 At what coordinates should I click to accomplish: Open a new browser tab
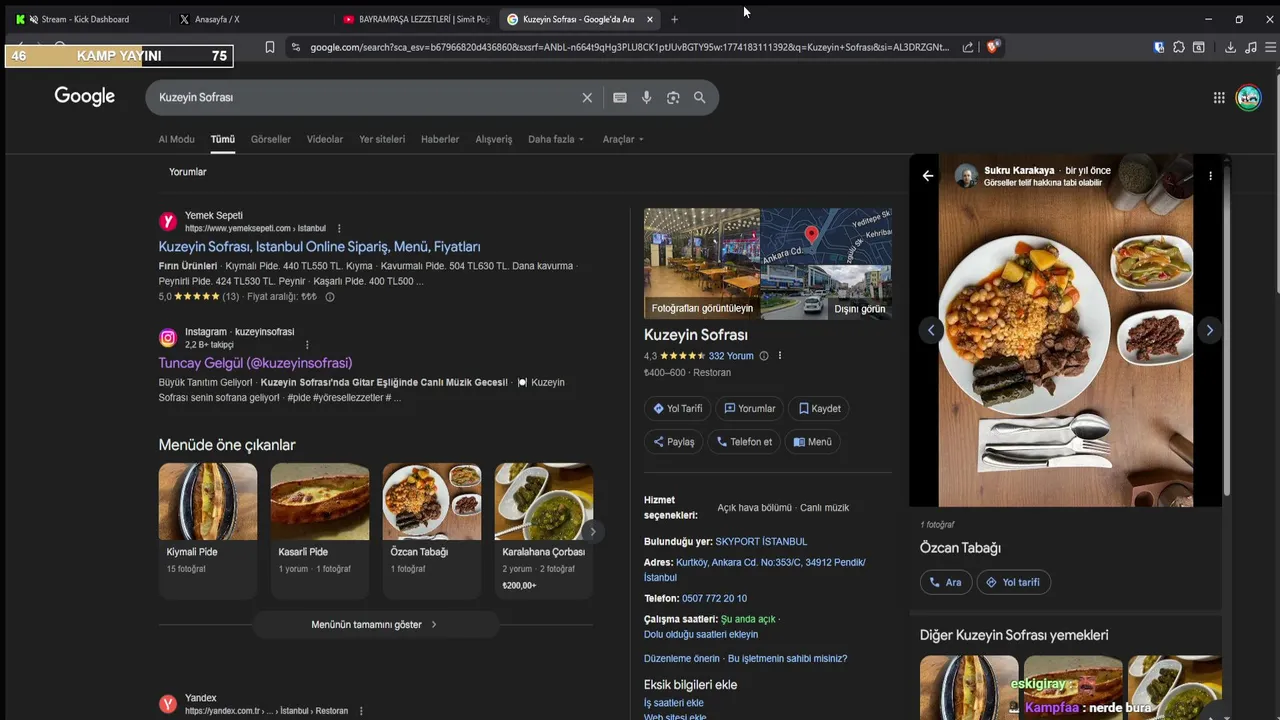coord(674,19)
